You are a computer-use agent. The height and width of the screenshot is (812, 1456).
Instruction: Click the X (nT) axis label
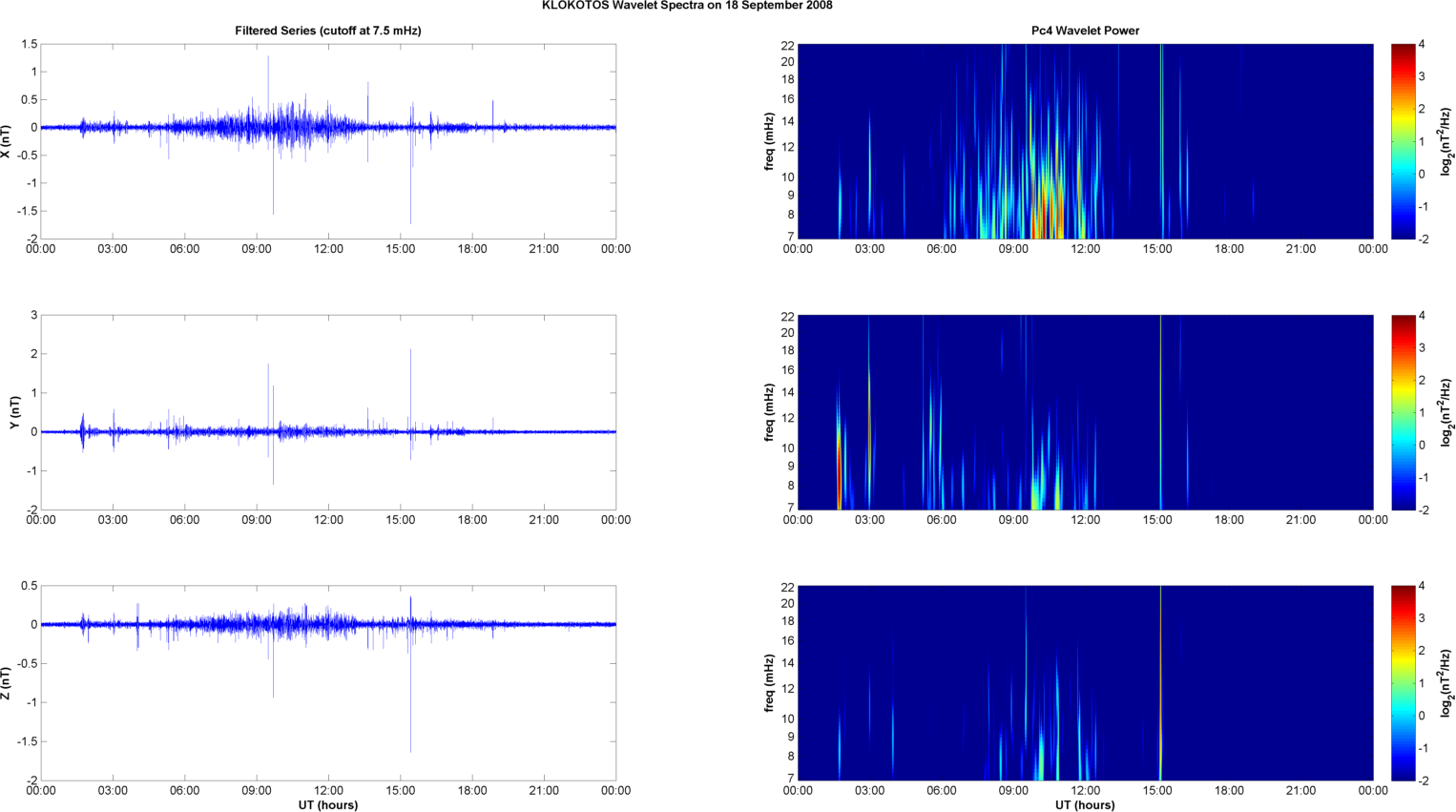click(x=7, y=141)
